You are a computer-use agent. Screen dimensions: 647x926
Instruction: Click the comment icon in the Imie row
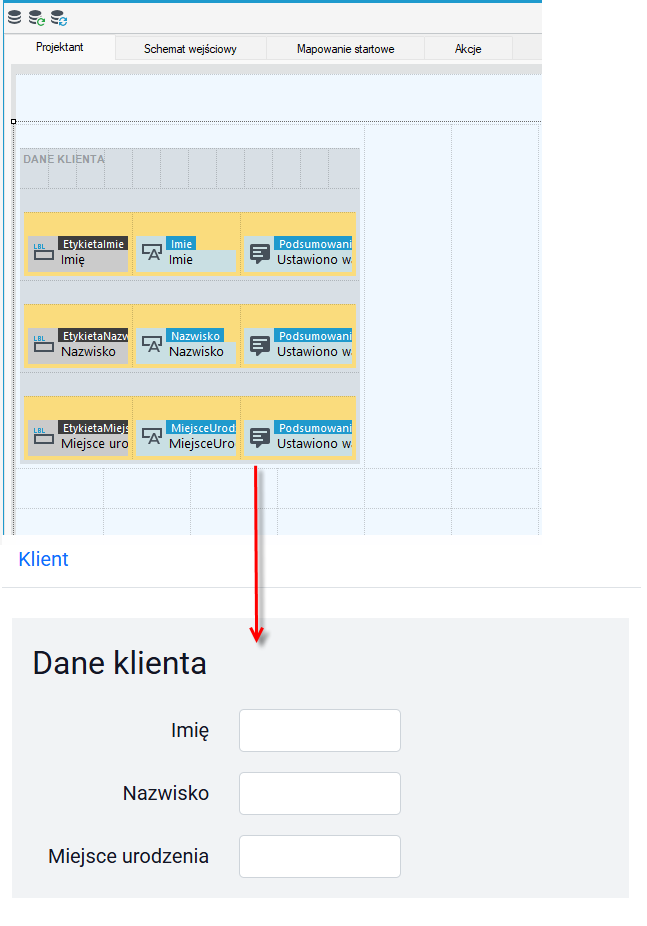260,253
